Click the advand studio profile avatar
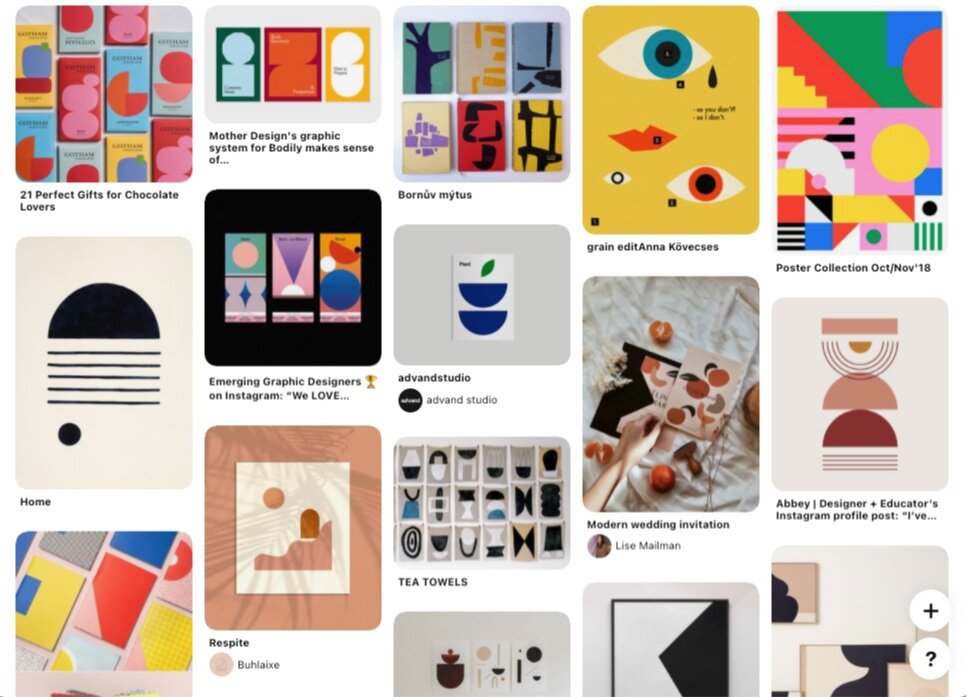This screenshot has width=967, height=697. pyautogui.click(x=410, y=400)
